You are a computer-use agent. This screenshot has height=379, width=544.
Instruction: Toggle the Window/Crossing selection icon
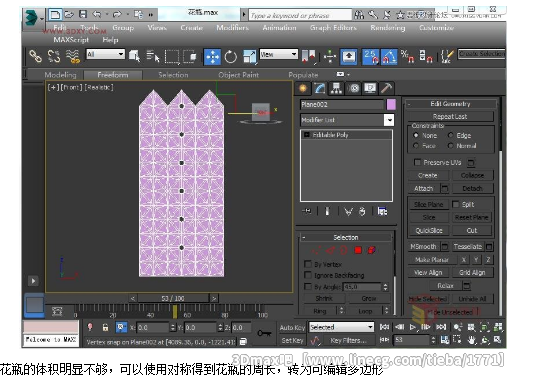pos(190,56)
